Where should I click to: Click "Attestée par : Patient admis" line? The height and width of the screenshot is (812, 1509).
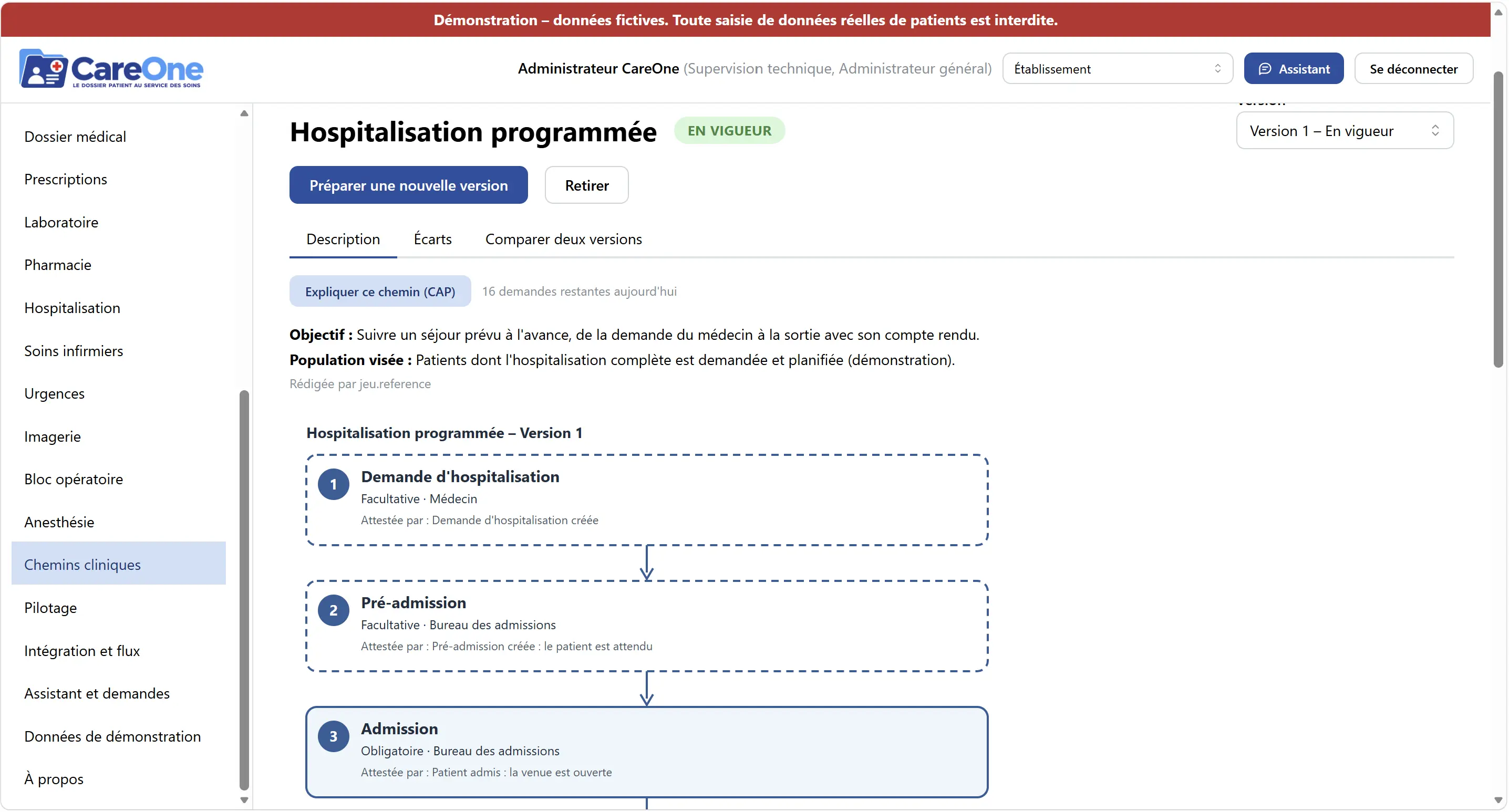(x=486, y=773)
